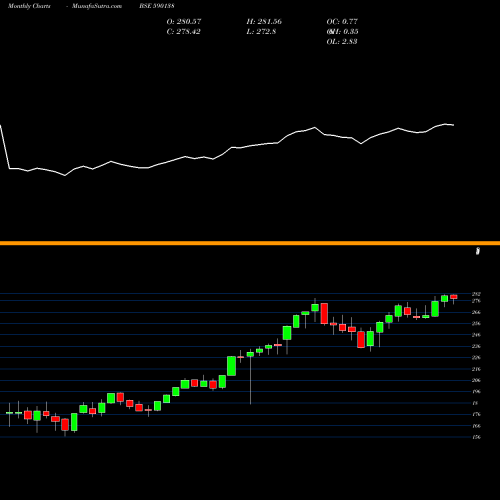Click the MunafaSutra.com label

97,6
